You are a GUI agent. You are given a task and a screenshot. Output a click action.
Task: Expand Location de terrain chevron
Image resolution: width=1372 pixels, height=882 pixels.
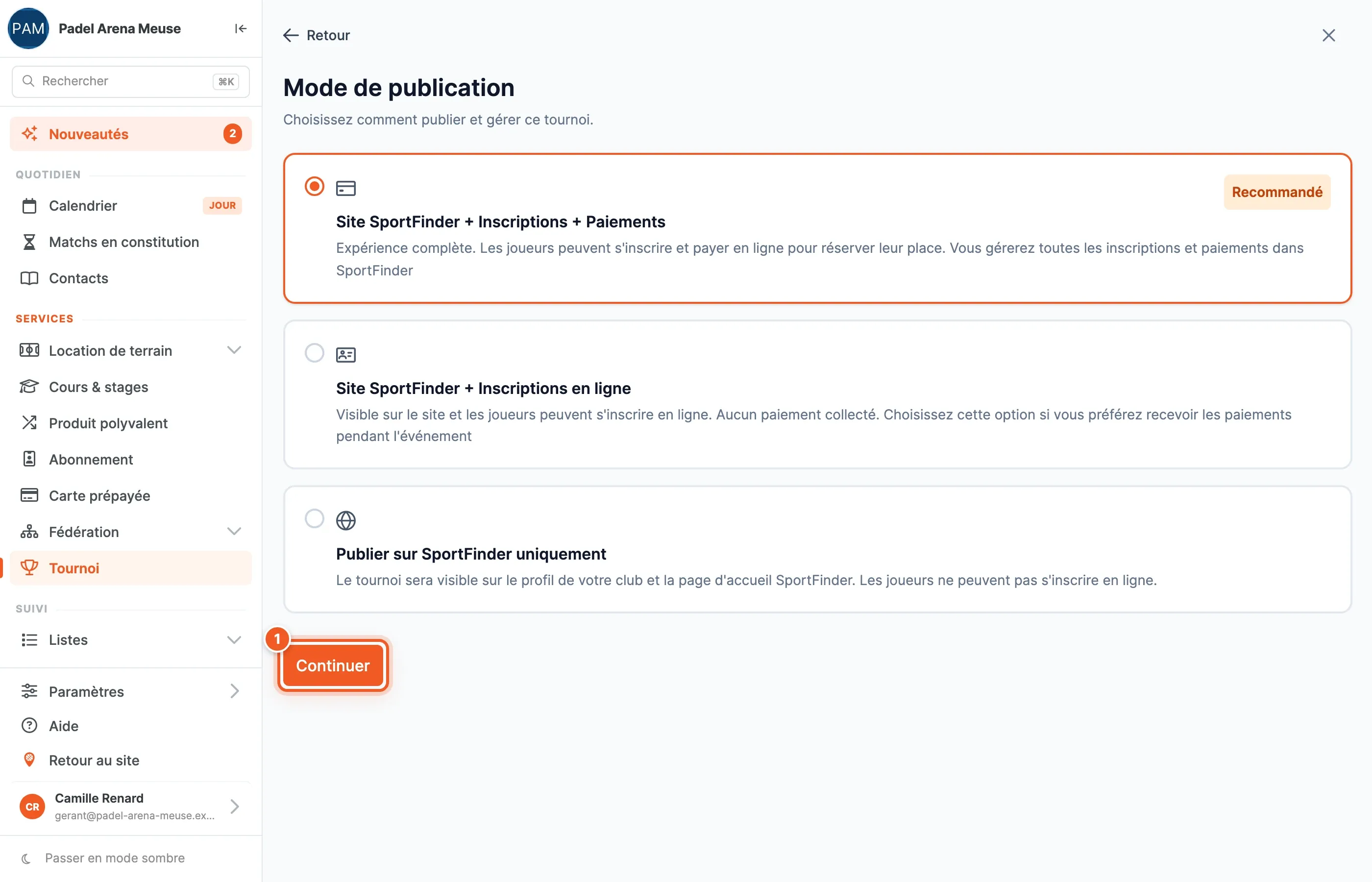click(234, 350)
